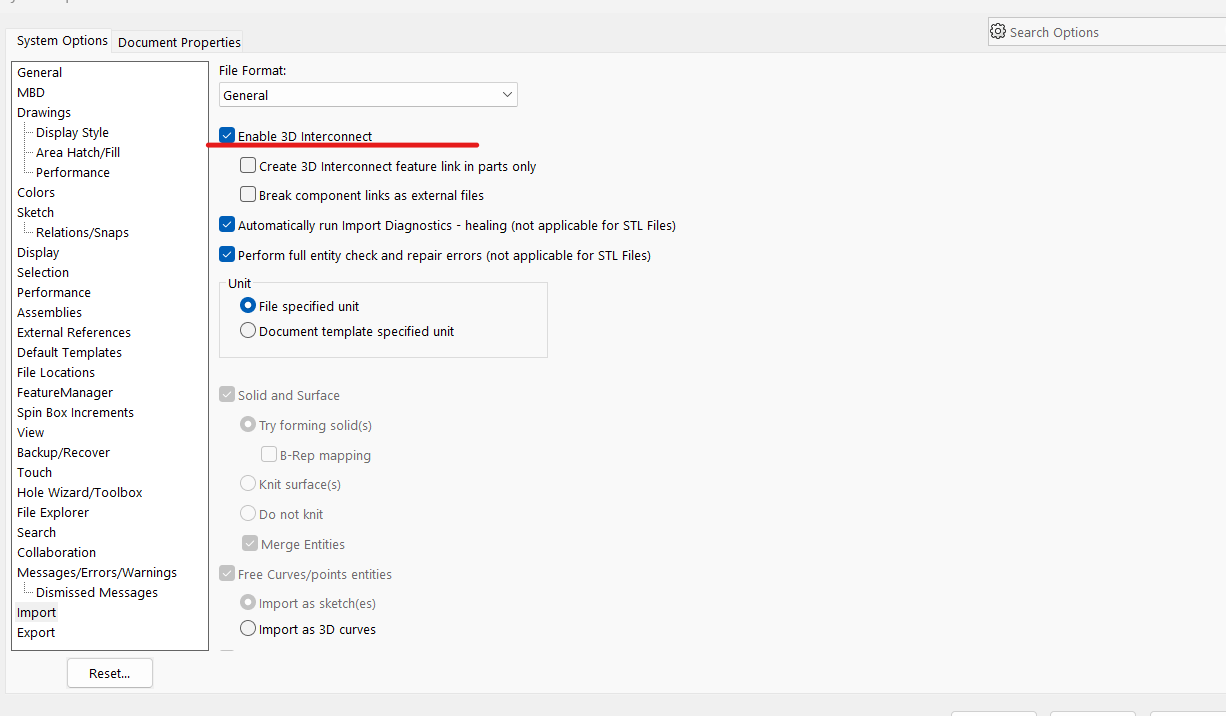Select Area Hatch/Fill under Drawings
Image resolution: width=1226 pixels, height=716 pixels.
pyautogui.click(x=78, y=152)
